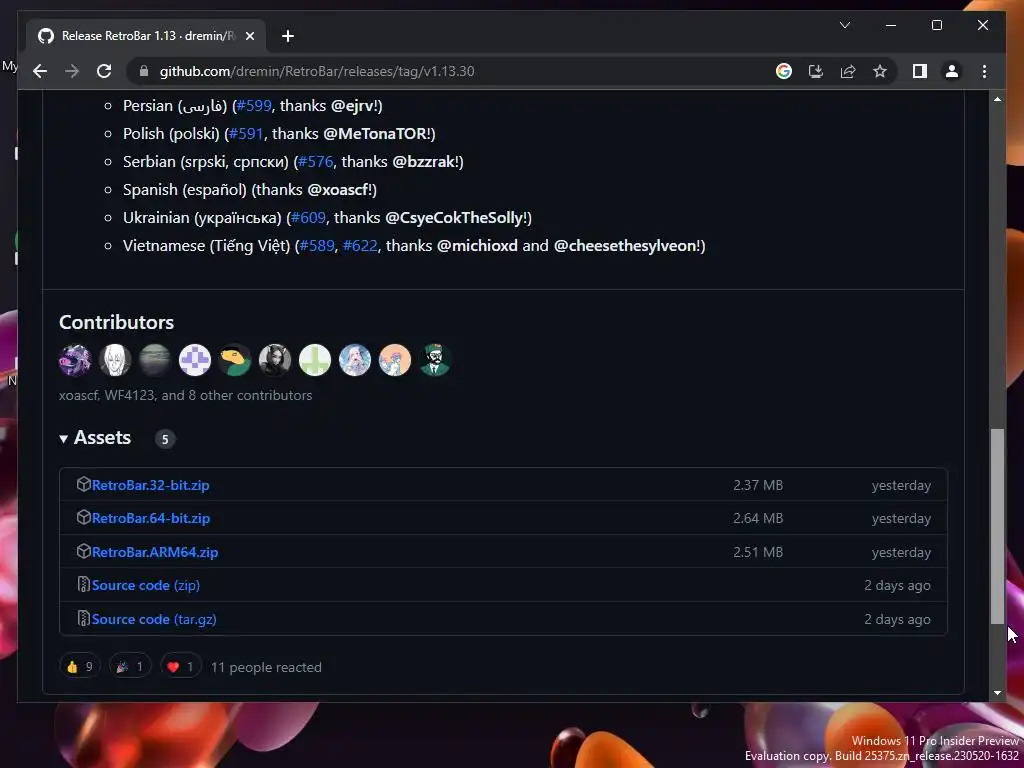
Task: Click the page's vertical scrollbar thumb
Action: [x=997, y=526]
